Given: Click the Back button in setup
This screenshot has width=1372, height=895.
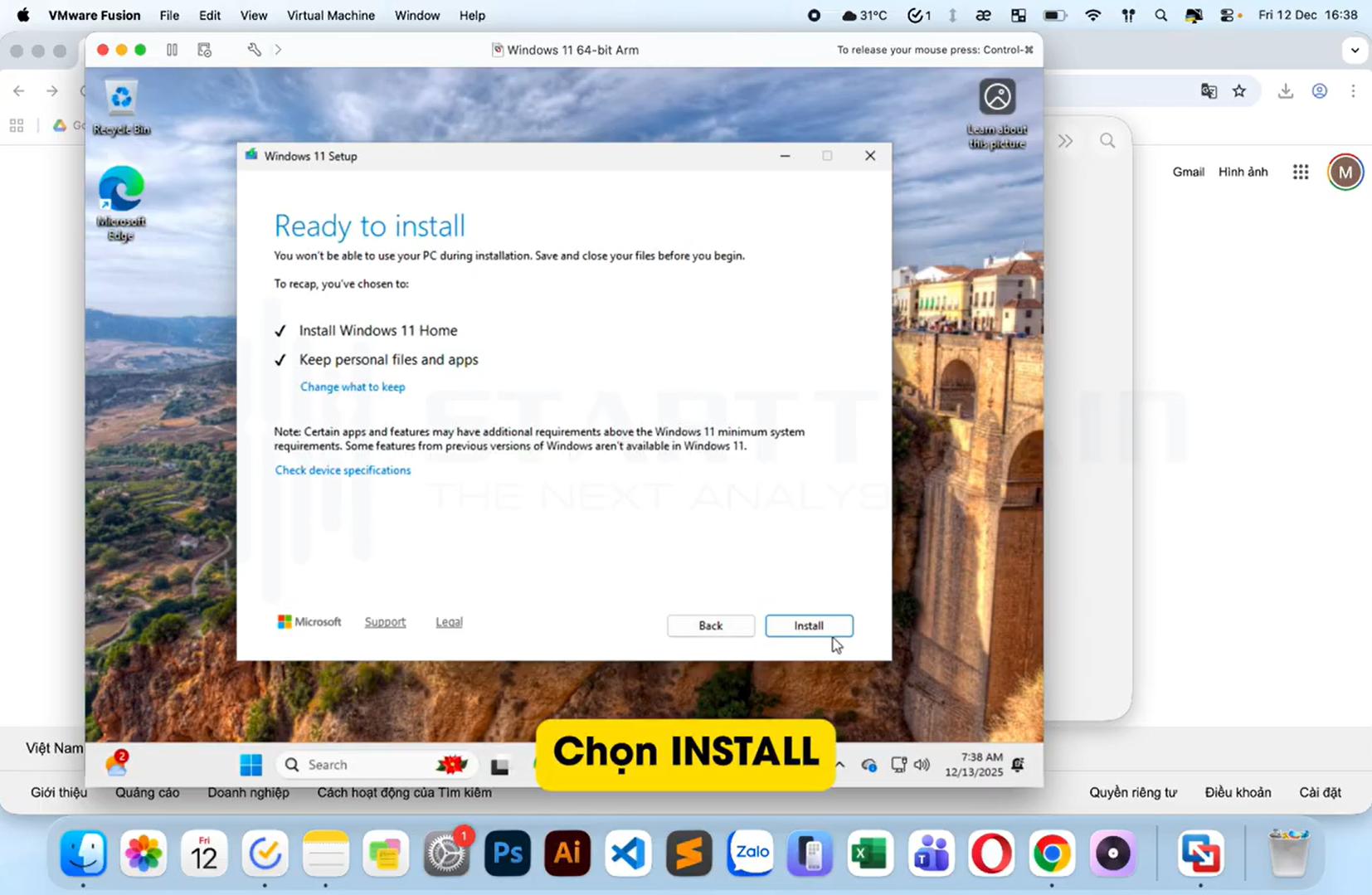Looking at the screenshot, I should click(x=710, y=625).
